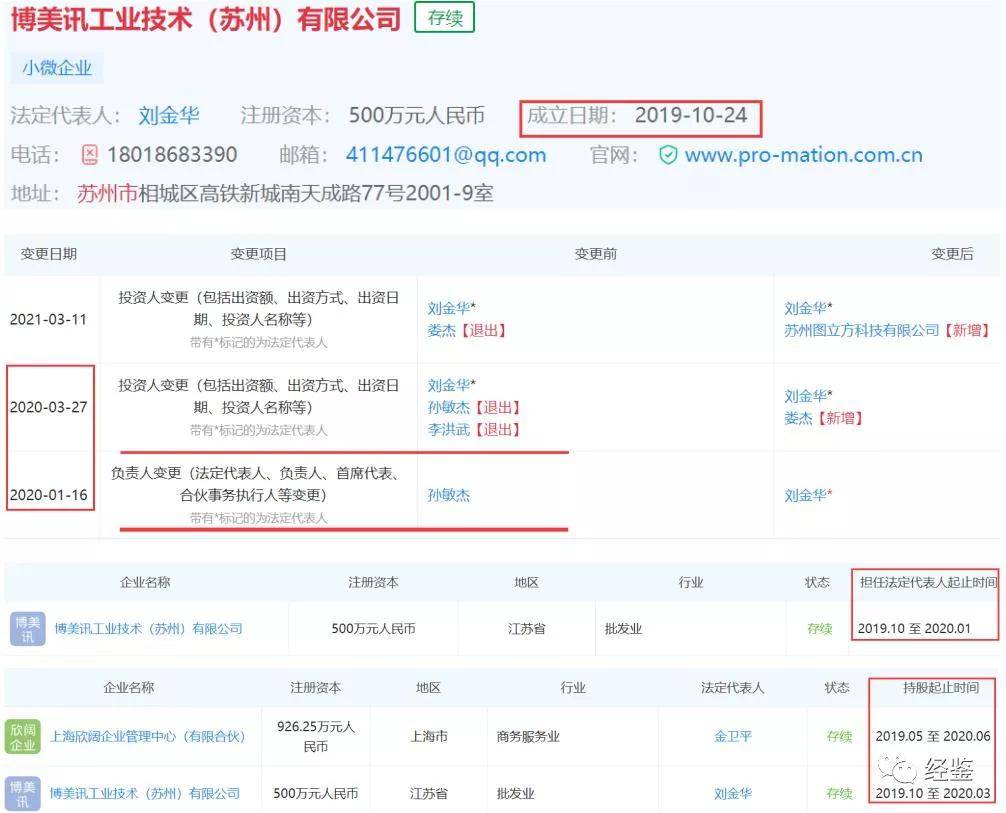
Task: Open 李洪武 investor link
Action: tap(448, 429)
